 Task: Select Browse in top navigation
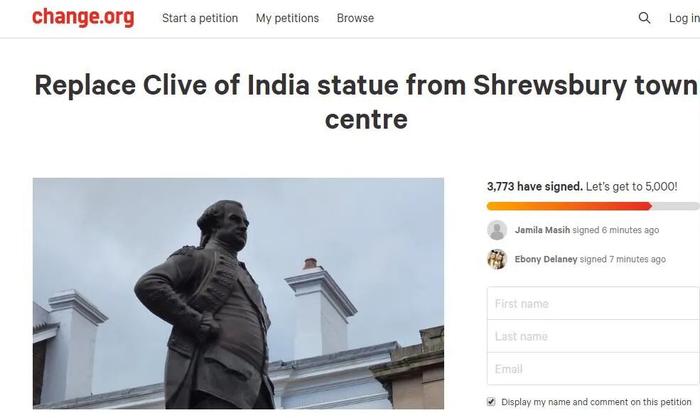(x=355, y=18)
